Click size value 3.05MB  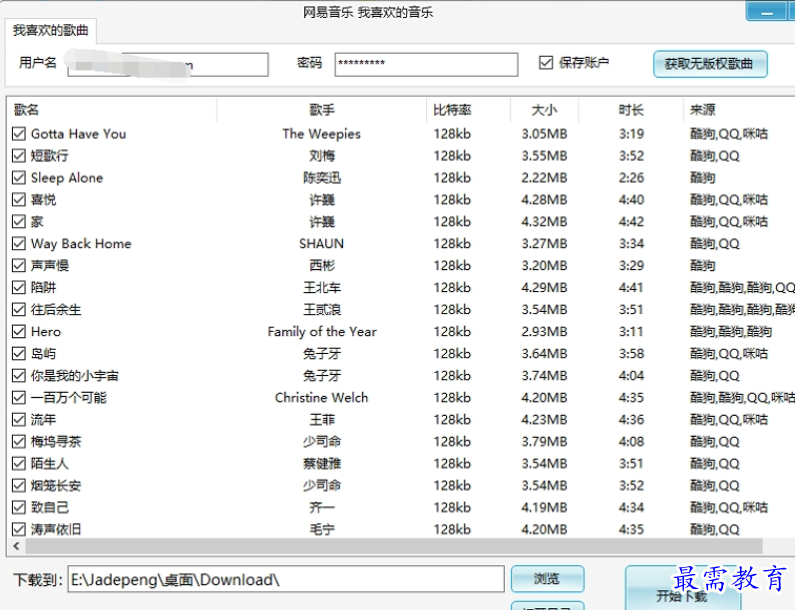545,134
